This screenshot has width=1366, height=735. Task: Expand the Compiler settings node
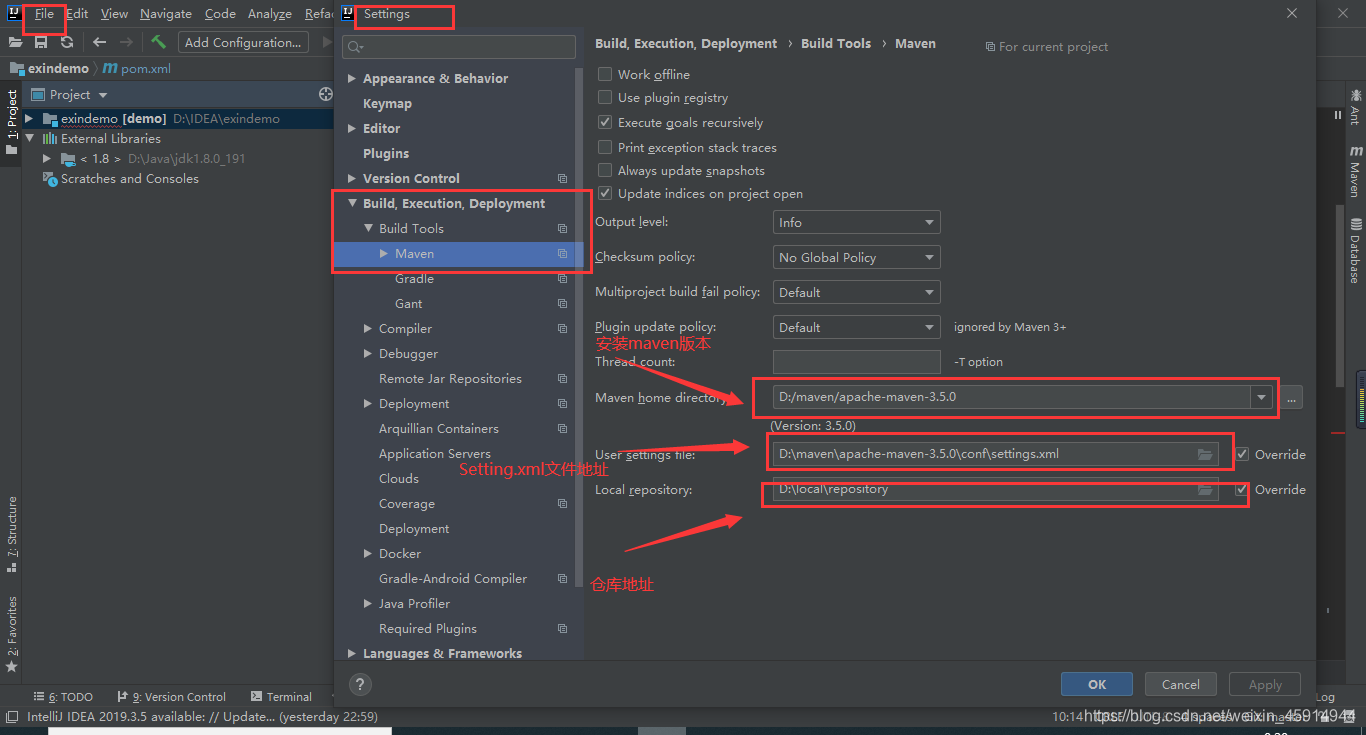tap(367, 328)
